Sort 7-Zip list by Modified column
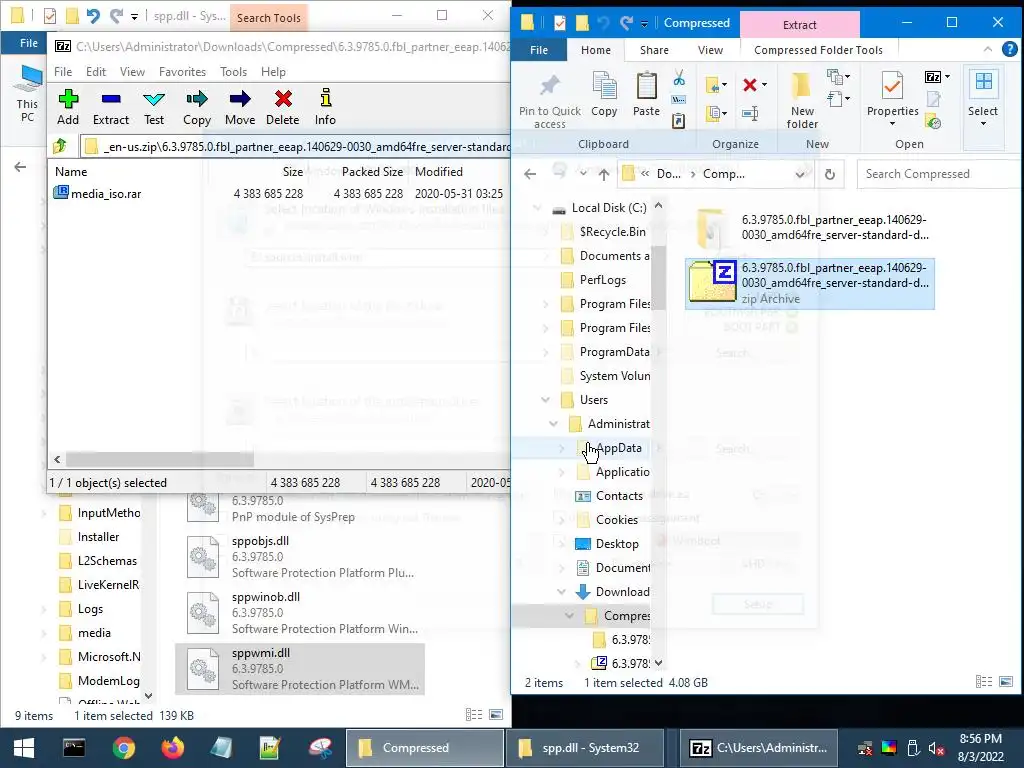The height and width of the screenshot is (768, 1024). coord(439,172)
